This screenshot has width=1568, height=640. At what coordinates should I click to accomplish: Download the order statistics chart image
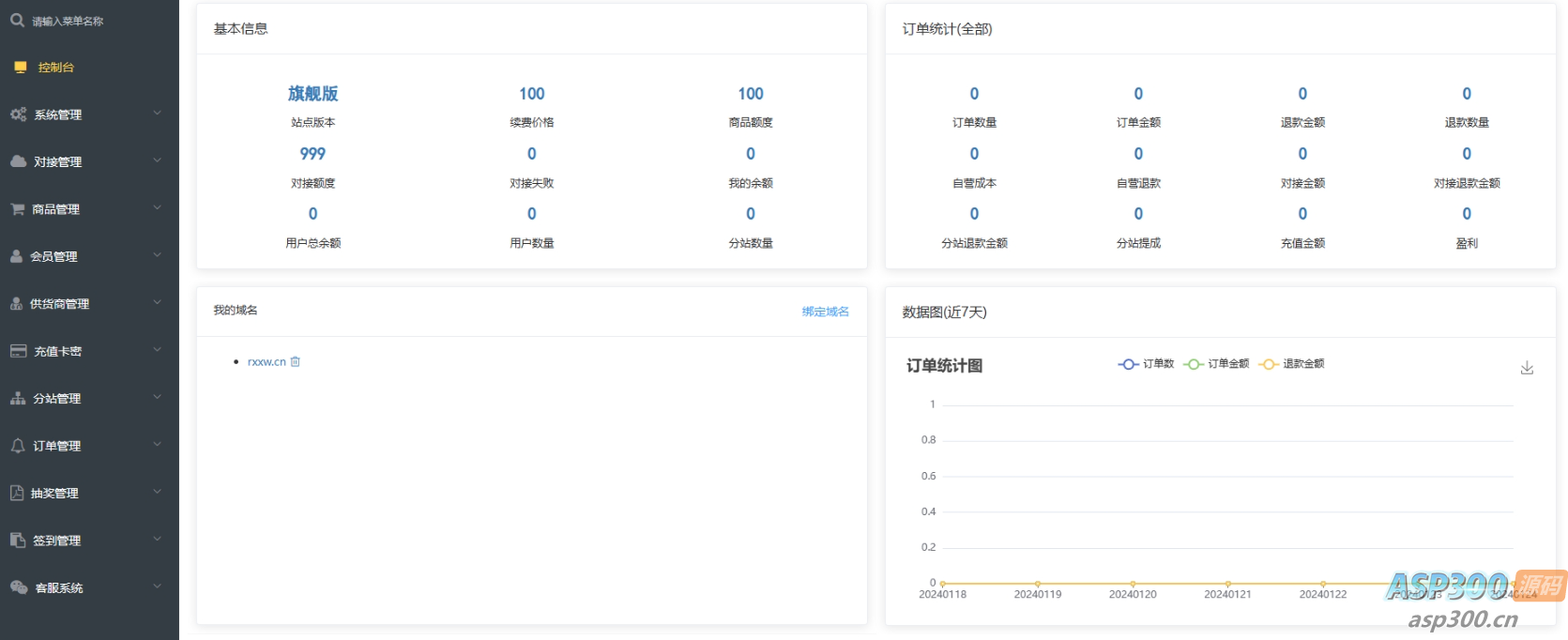[x=1527, y=368]
